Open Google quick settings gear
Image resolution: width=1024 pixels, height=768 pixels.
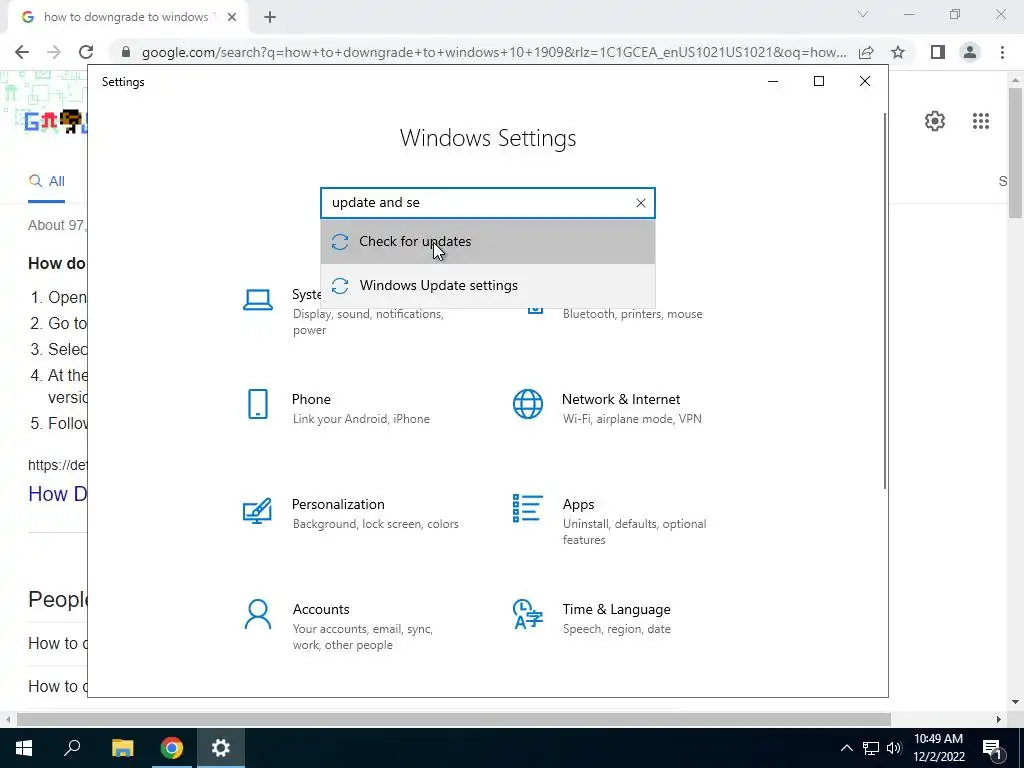[x=935, y=121]
